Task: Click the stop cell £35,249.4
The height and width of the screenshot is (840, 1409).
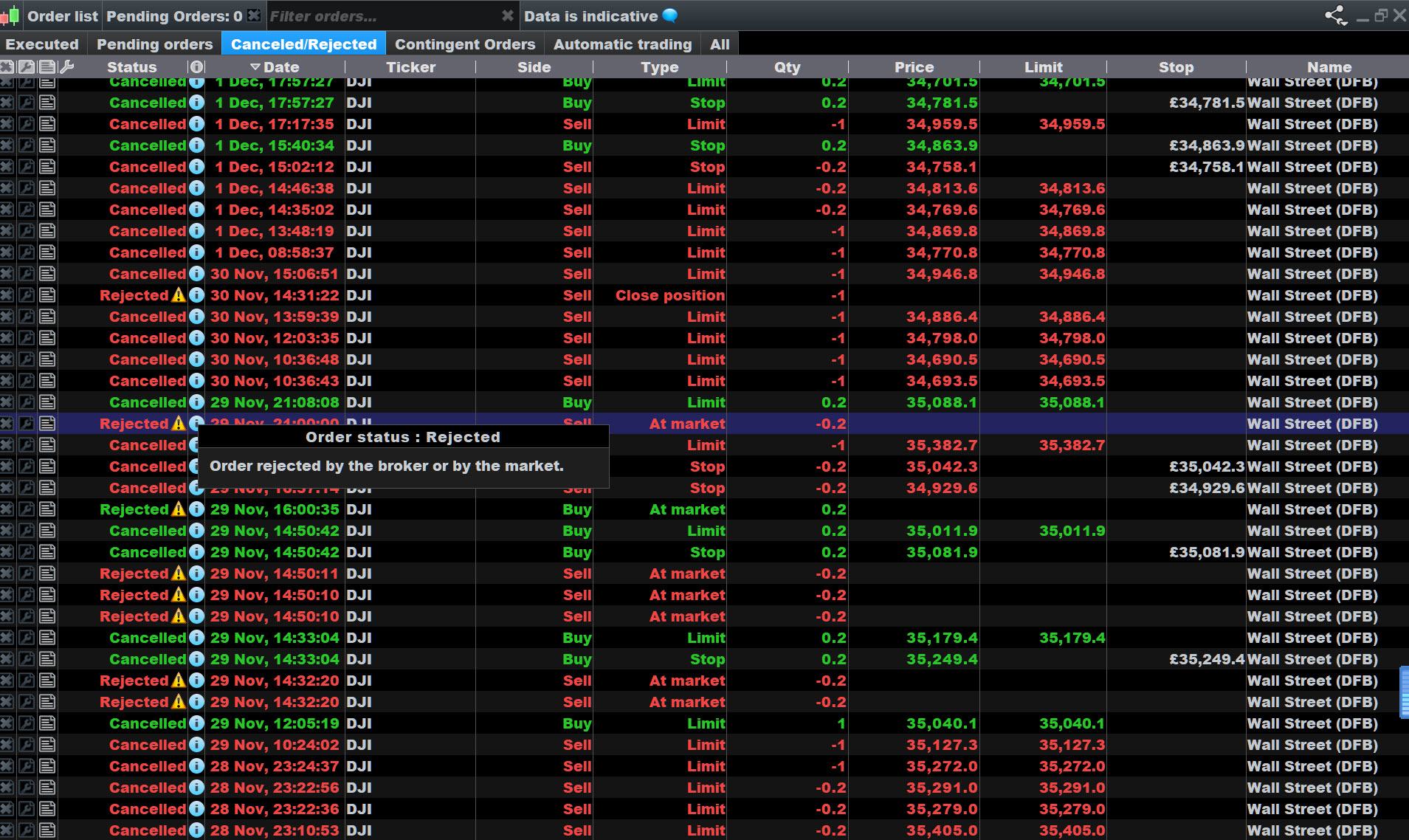Action: (1208, 659)
